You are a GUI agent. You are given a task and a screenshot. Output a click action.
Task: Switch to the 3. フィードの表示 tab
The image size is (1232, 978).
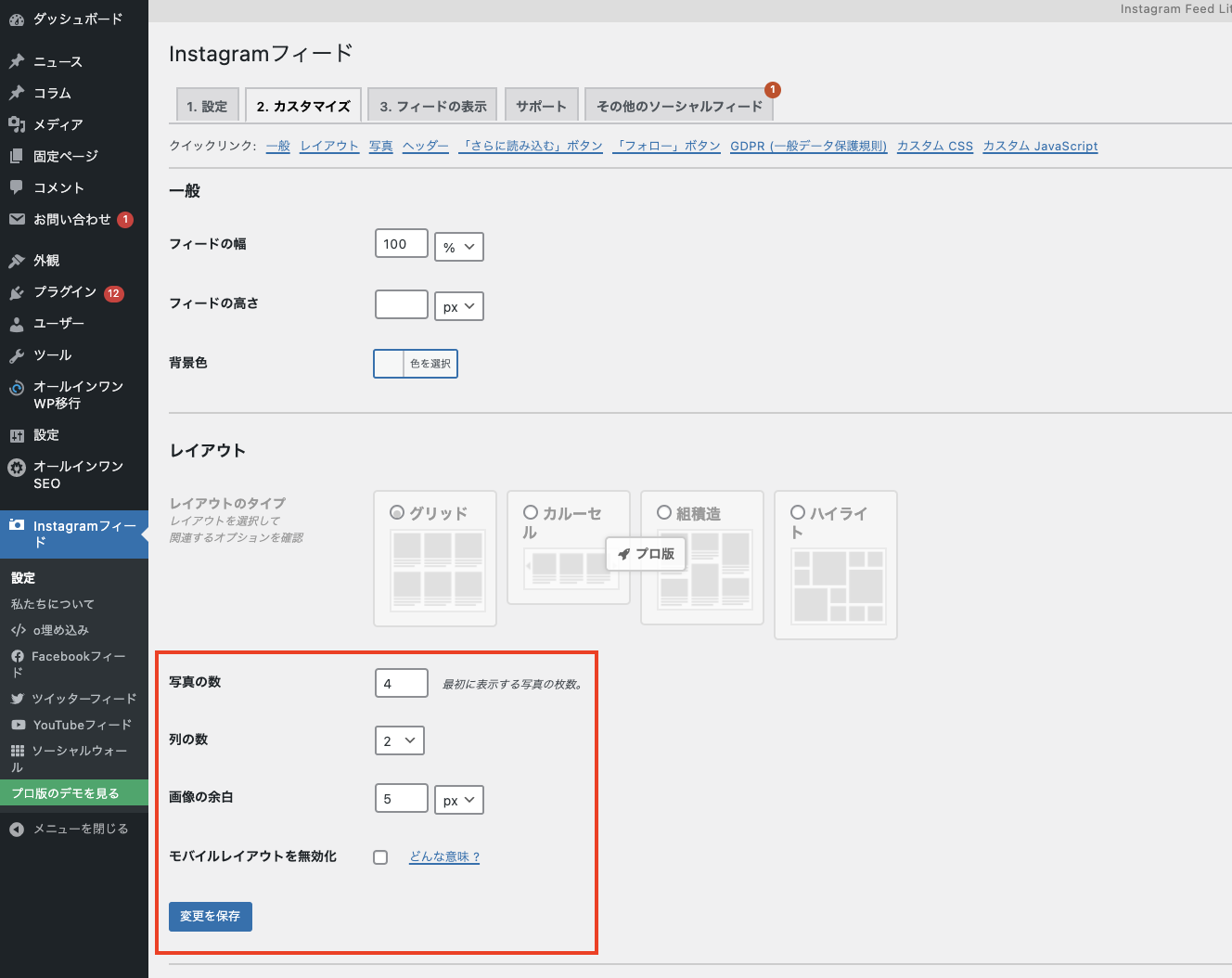[x=432, y=106]
